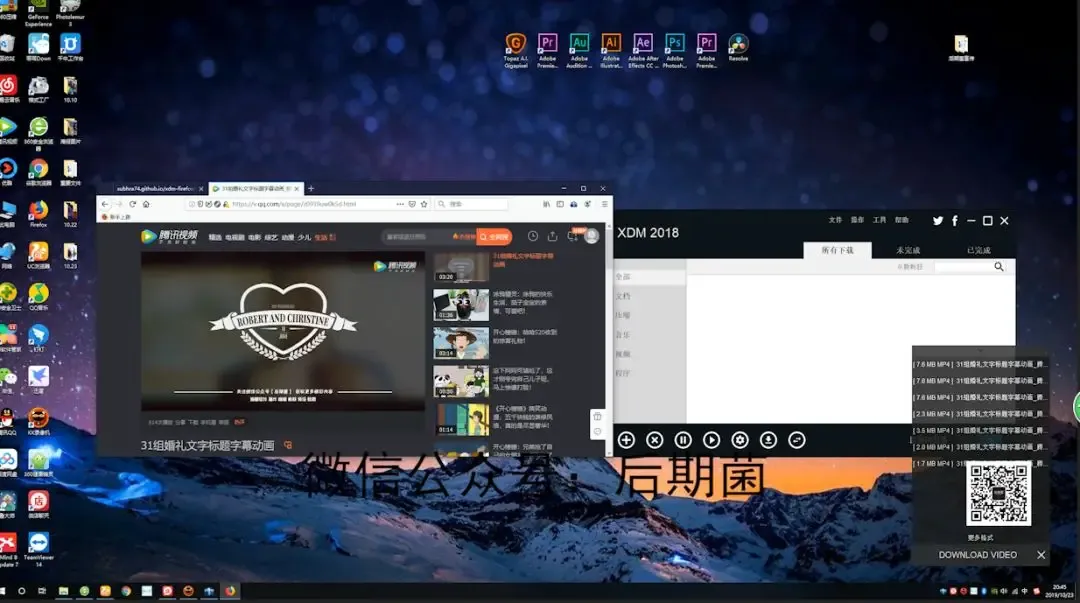
Task: Open DaVinci Resolve desktop icon
Action: 738,47
